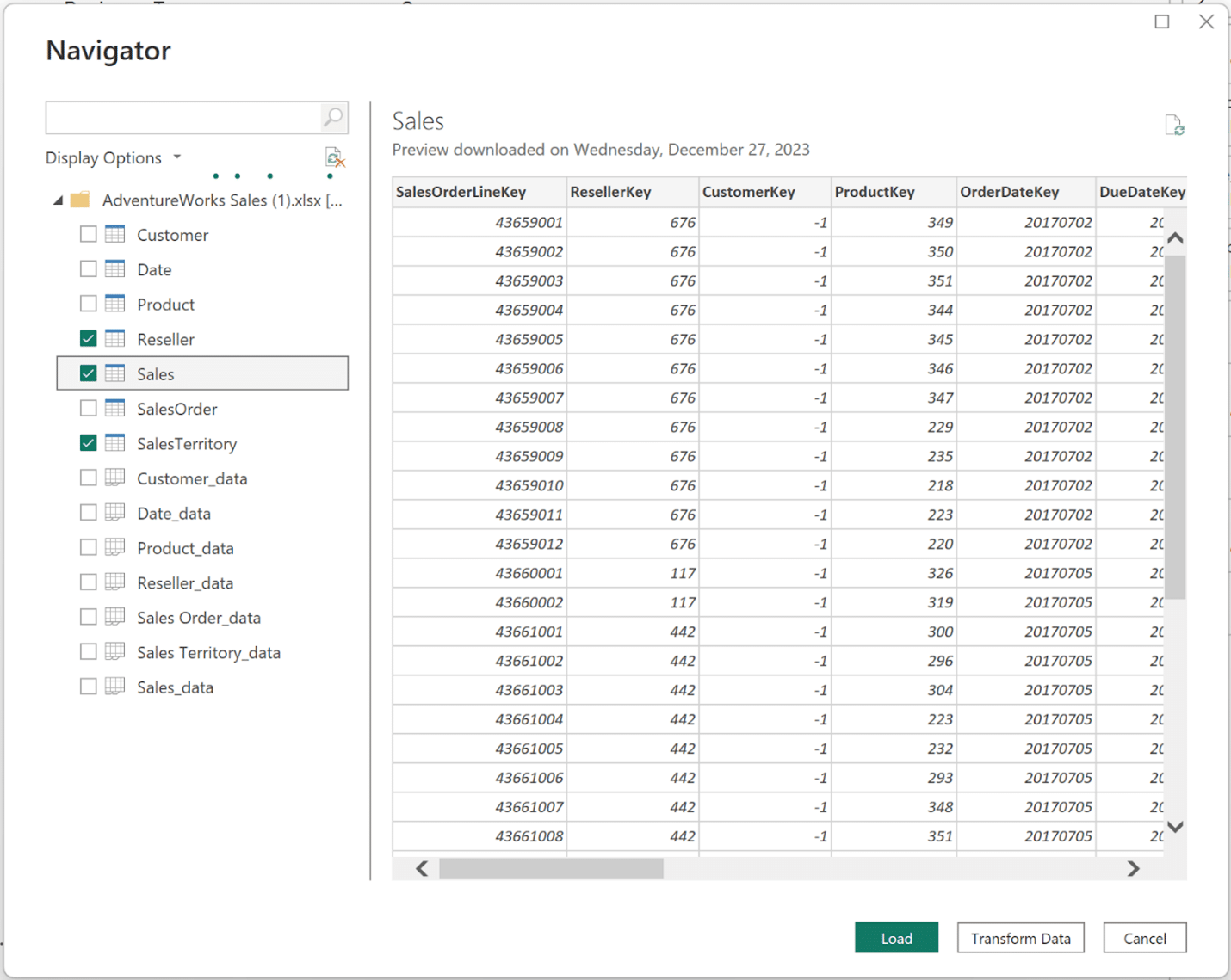Click the Product table icon
This screenshot has height=980, width=1231.
(115, 304)
